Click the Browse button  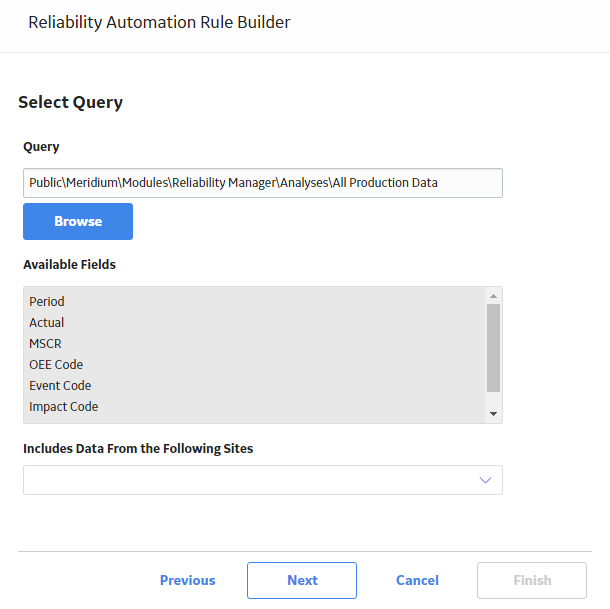(x=78, y=221)
